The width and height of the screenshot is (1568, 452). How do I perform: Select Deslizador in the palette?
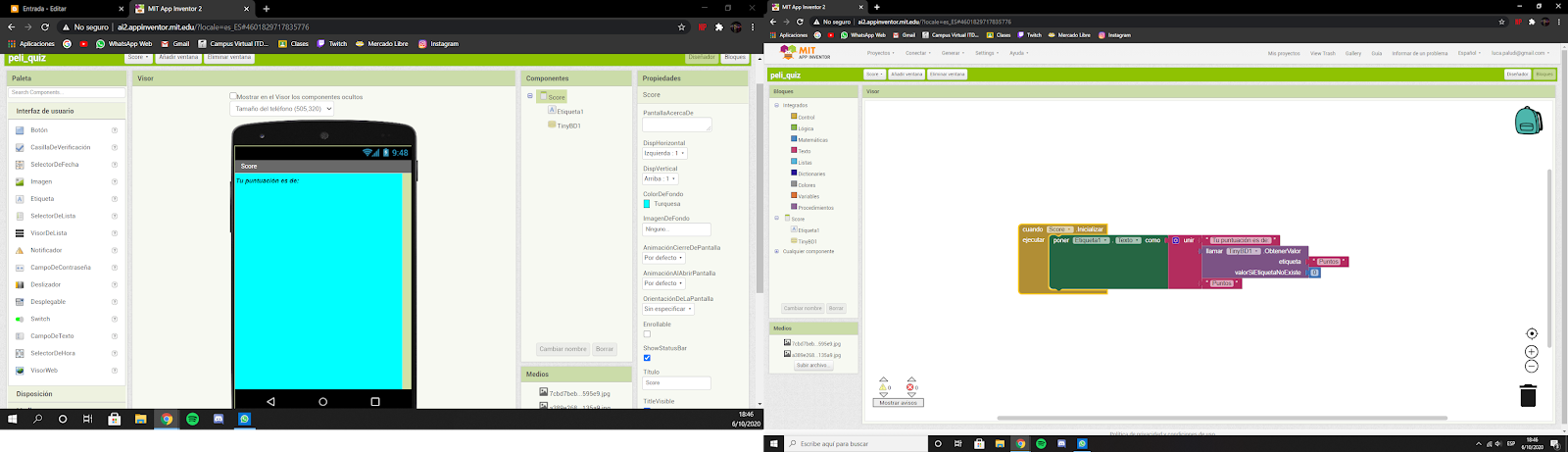tap(45, 284)
